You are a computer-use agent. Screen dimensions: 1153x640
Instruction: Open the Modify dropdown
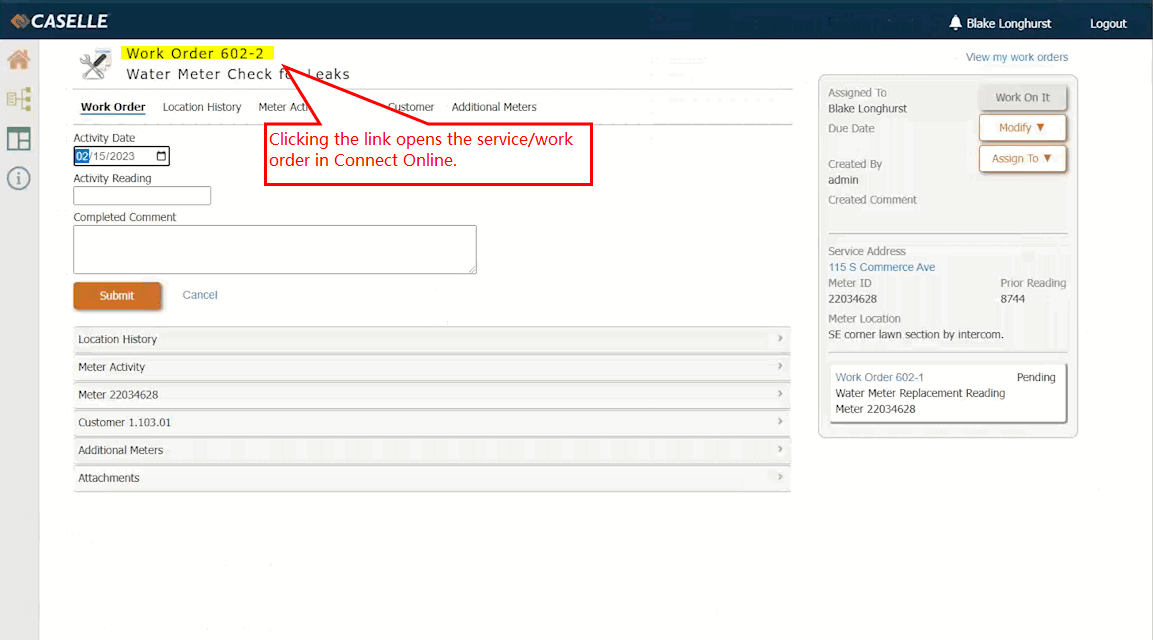(x=1022, y=128)
